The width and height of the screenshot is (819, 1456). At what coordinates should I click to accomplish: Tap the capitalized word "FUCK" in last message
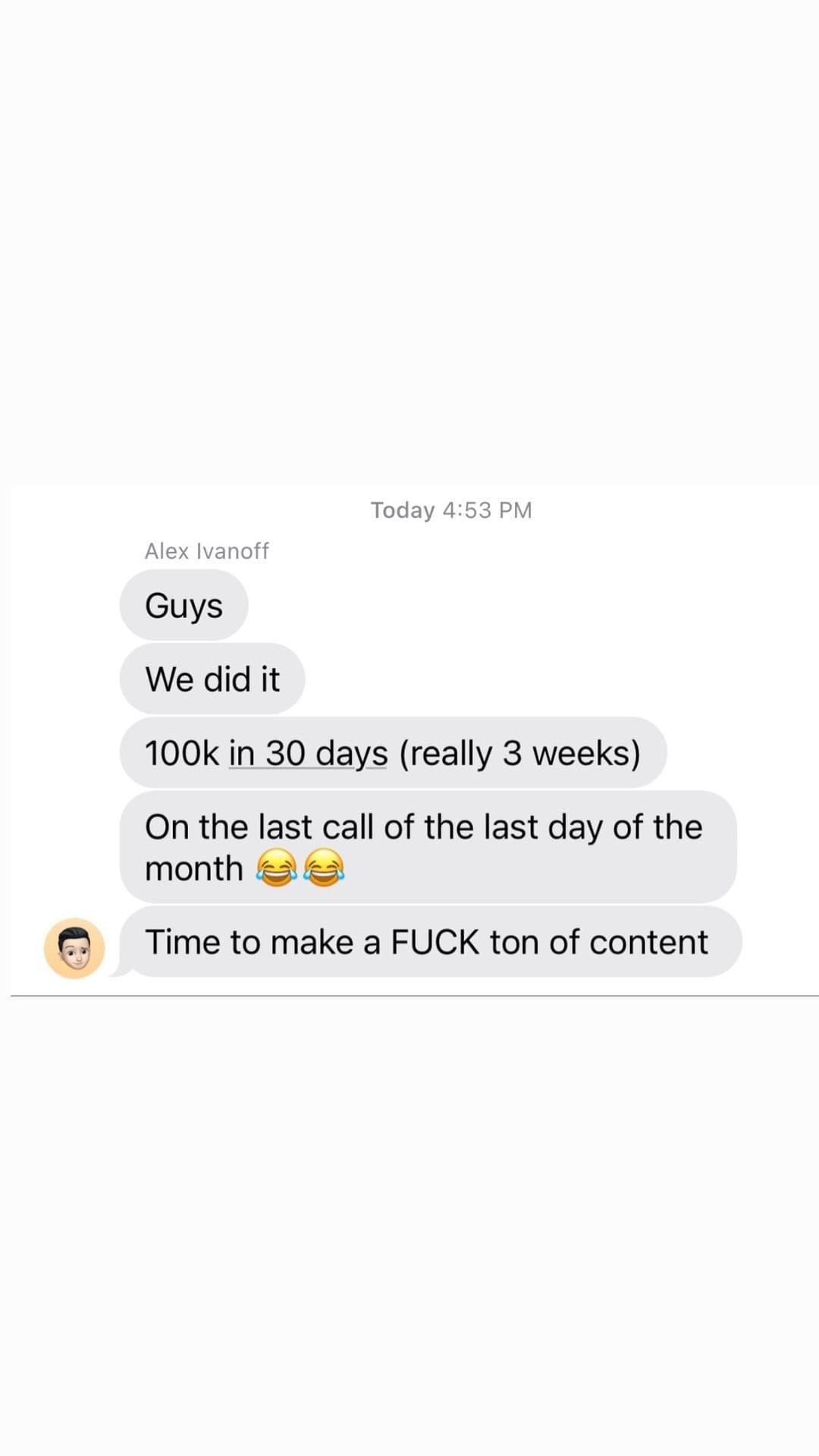click(x=435, y=942)
